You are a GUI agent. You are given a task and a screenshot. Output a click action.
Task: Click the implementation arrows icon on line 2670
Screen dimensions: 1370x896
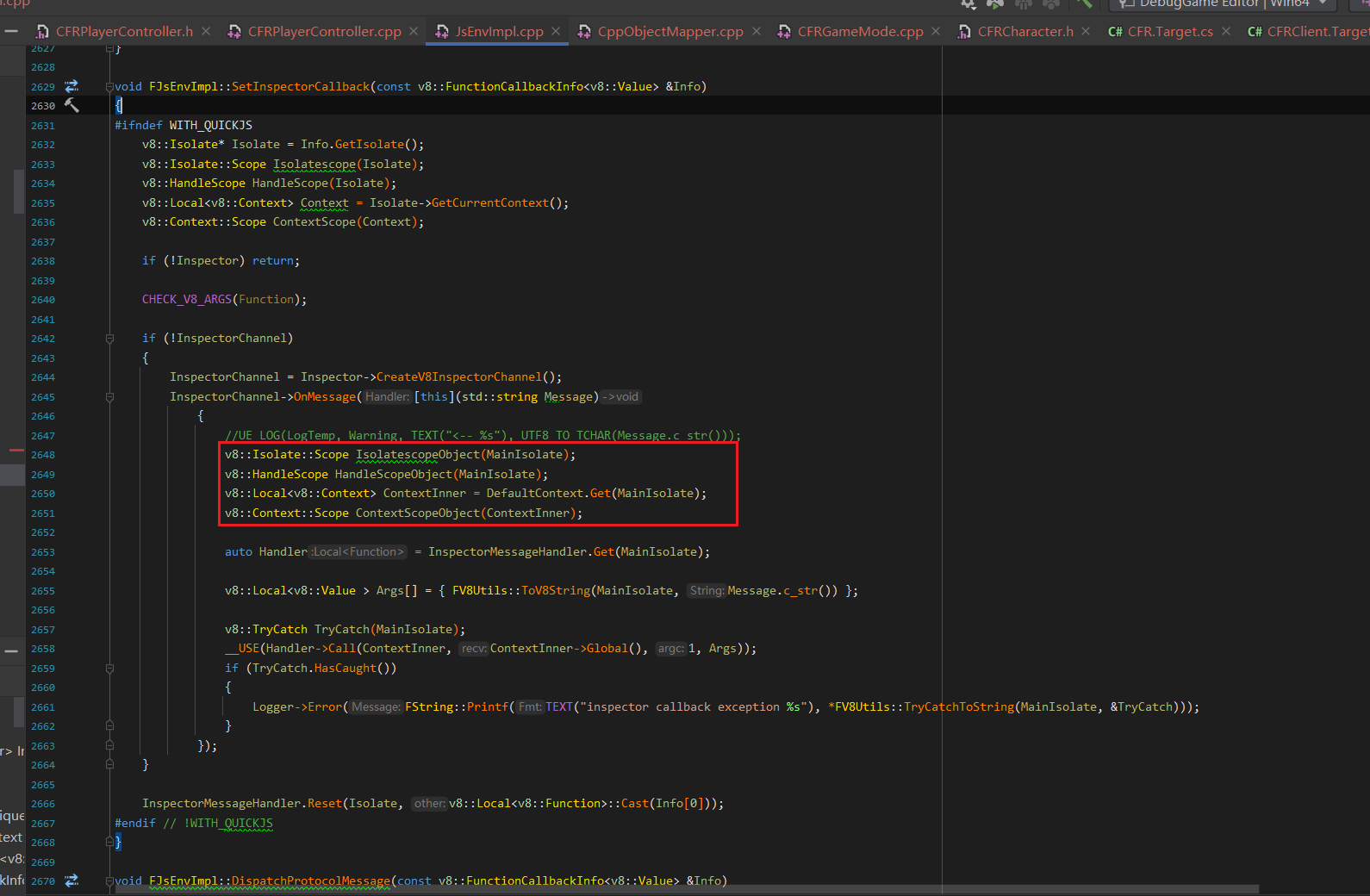72,880
